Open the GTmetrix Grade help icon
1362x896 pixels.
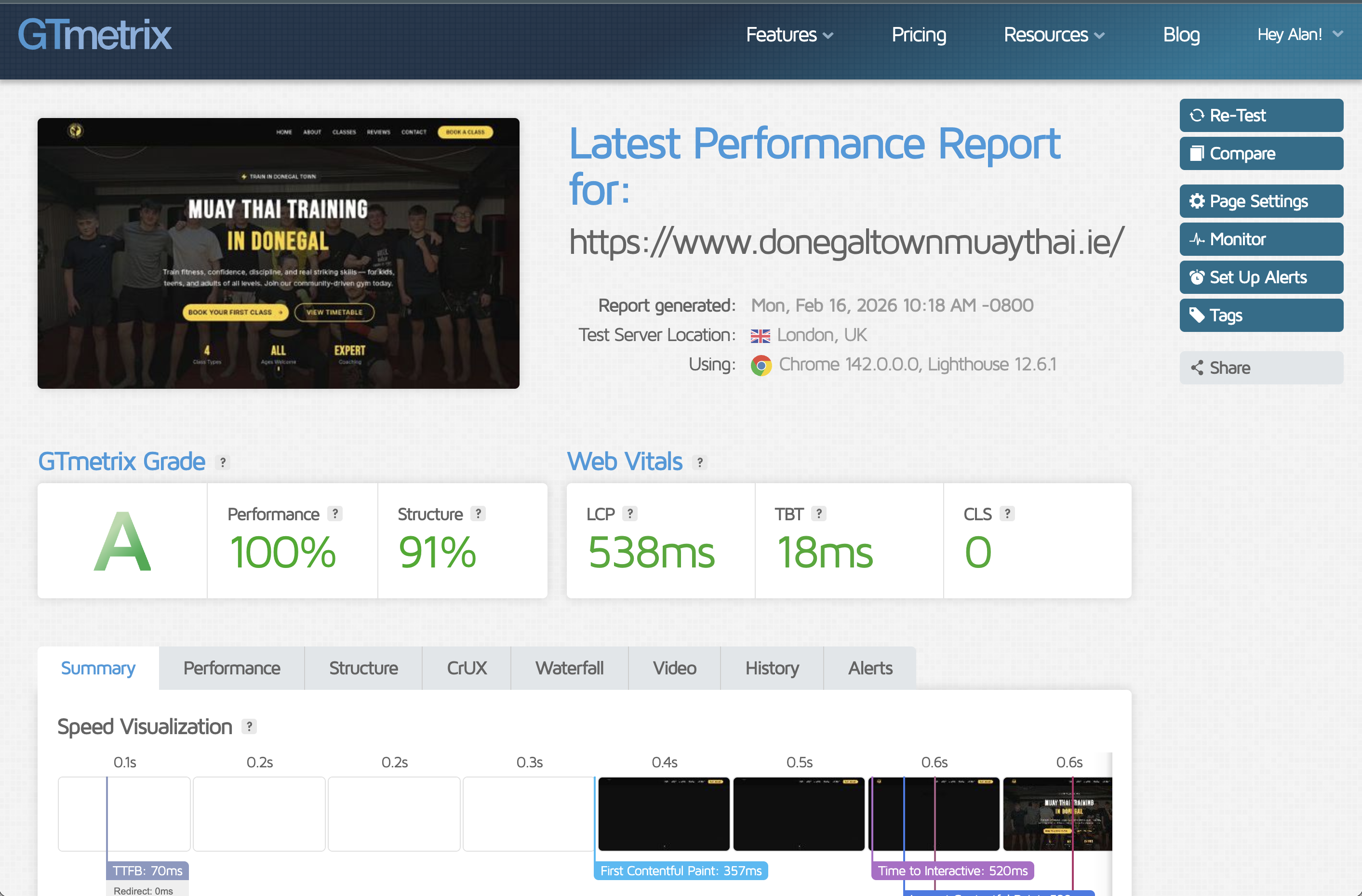click(223, 462)
